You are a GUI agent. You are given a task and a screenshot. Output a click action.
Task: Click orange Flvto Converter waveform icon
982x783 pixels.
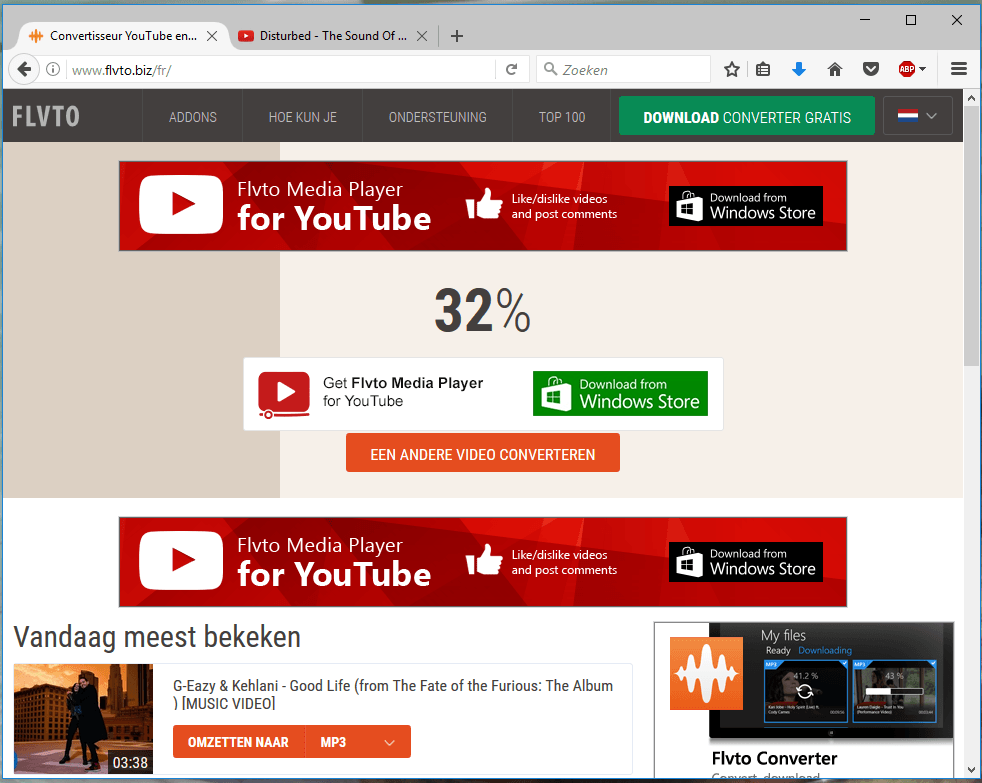(x=706, y=673)
